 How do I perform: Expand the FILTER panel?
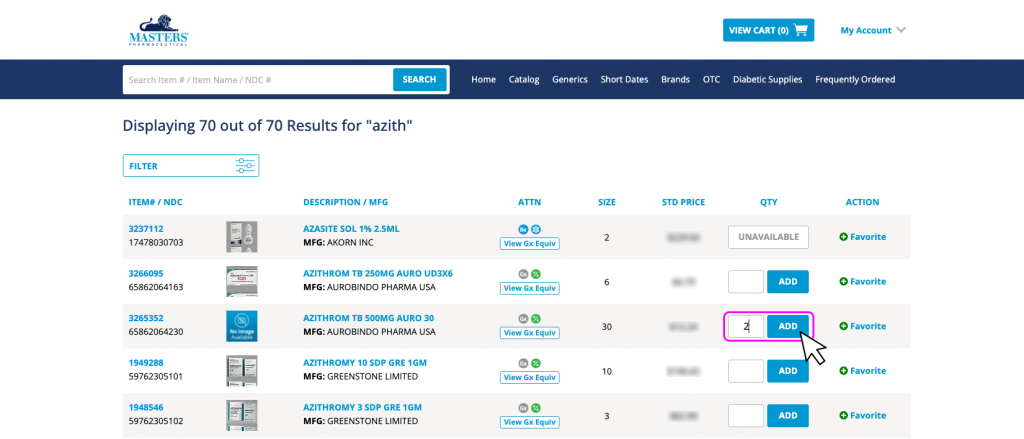(x=191, y=166)
